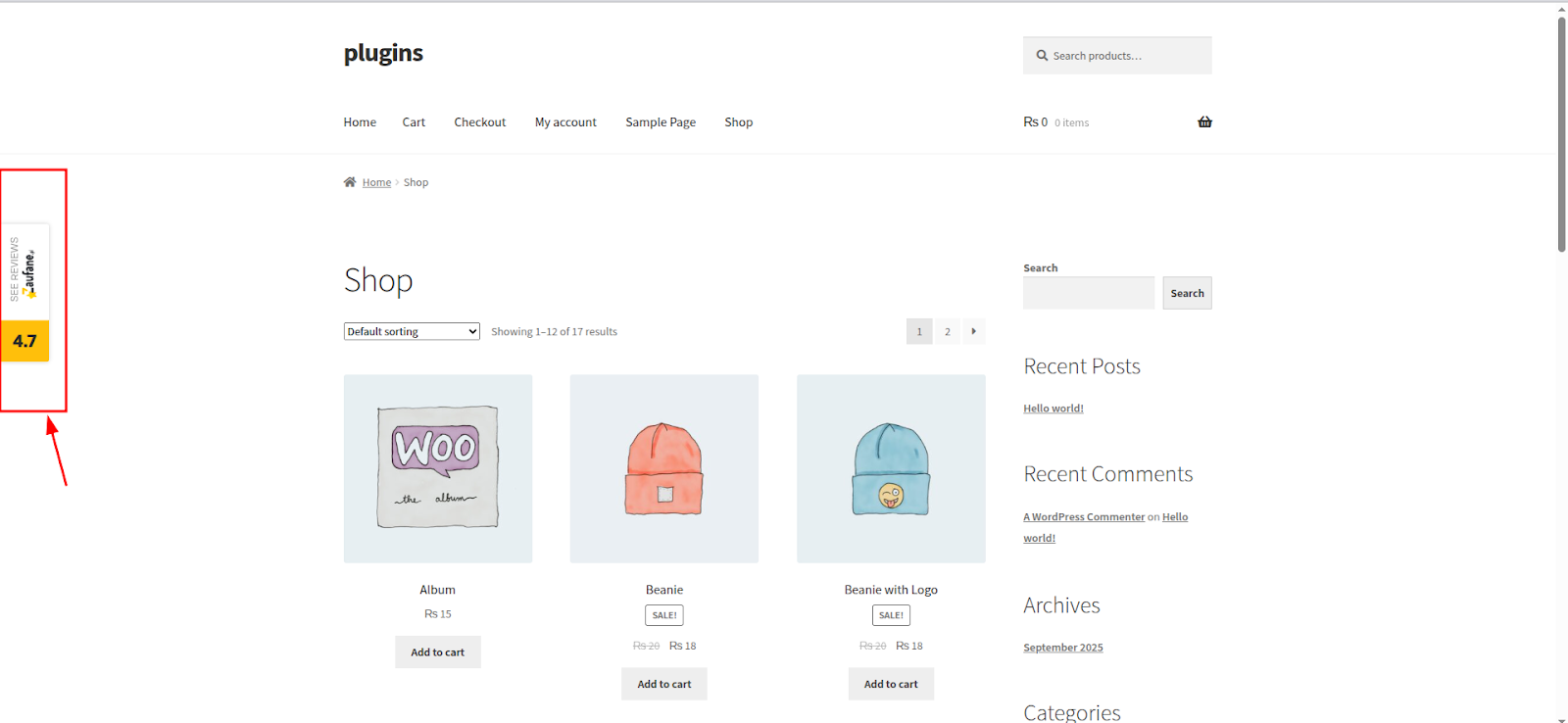Image resolution: width=1568 pixels, height=723 pixels.
Task: Click the orange Beanie product image
Action: pos(664,468)
